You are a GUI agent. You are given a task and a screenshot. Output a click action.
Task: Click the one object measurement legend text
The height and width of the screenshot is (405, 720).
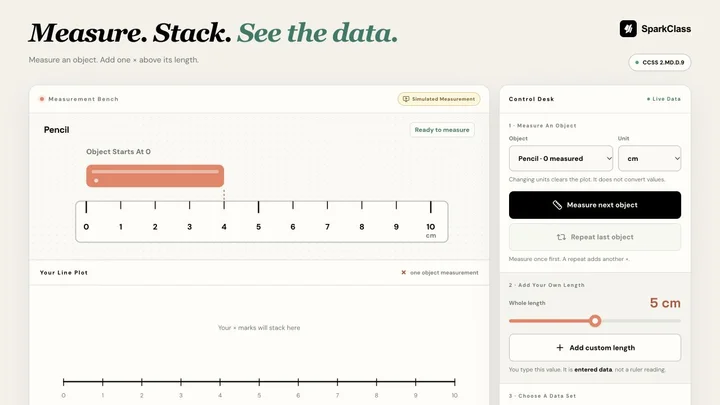(444, 272)
